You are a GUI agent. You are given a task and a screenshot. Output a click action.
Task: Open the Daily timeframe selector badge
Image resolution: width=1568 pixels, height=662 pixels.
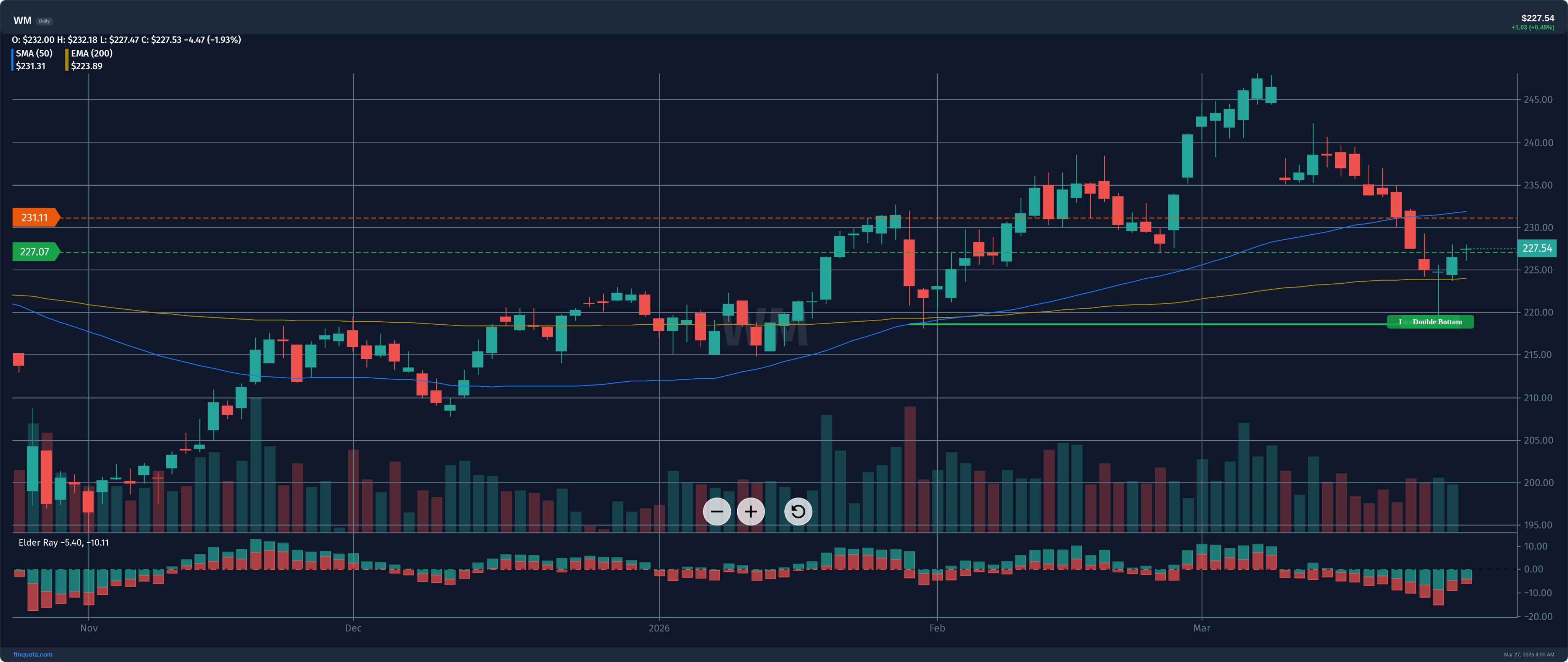44,21
